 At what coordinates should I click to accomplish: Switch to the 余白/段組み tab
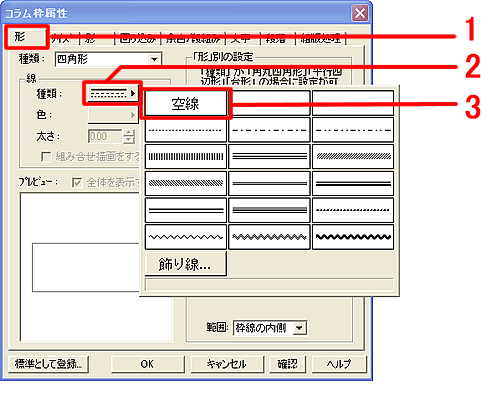click(193, 39)
